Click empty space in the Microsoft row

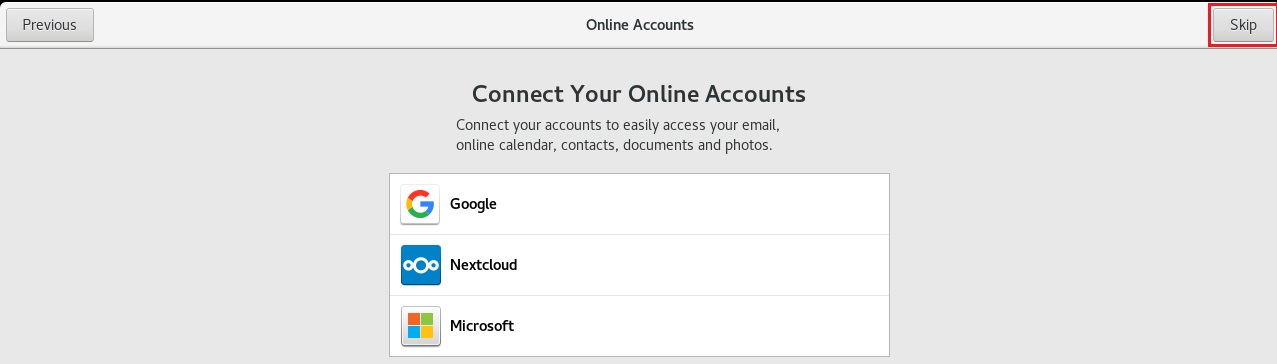point(700,326)
